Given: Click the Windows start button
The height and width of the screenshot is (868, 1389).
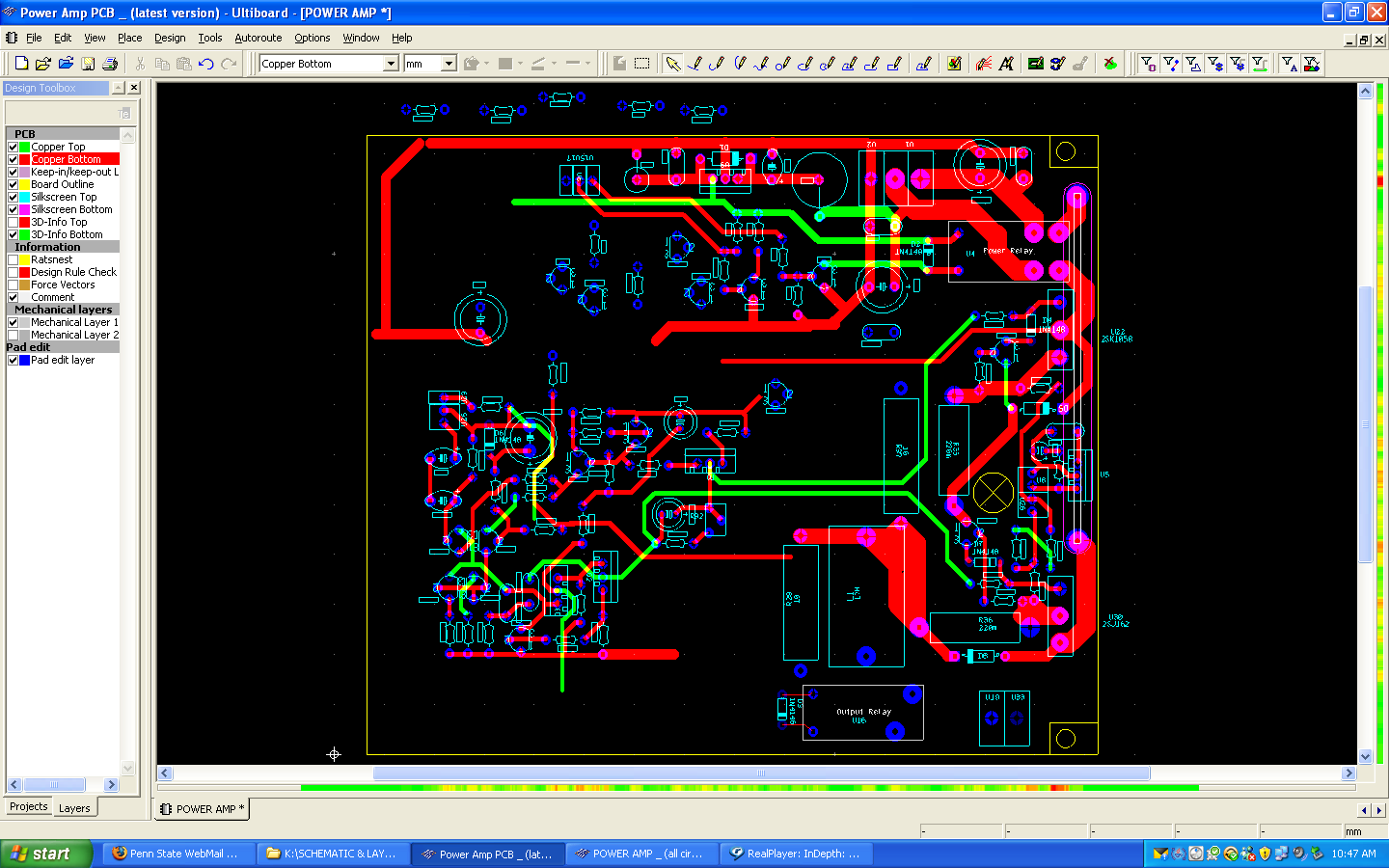Looking at the screenshot, I should pos(45,854).
